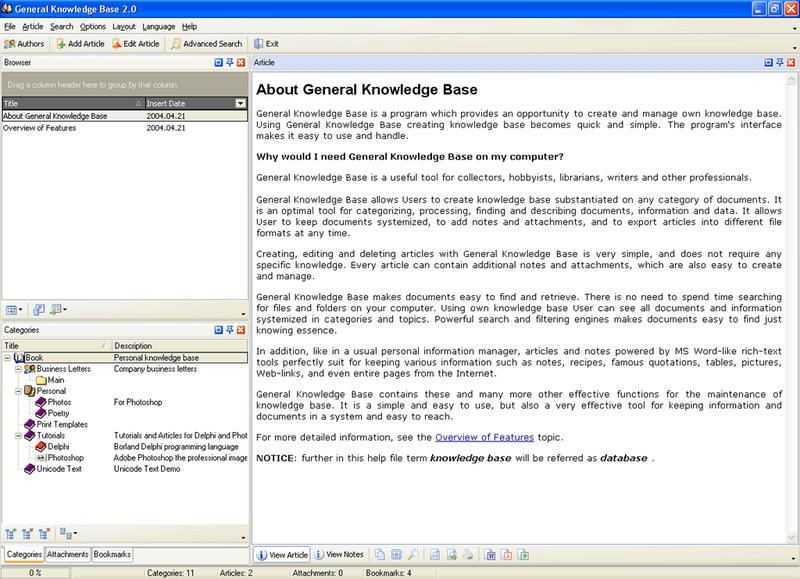Export article to PDF
This screenshot has width=800, height=579.
pos(507,555)
